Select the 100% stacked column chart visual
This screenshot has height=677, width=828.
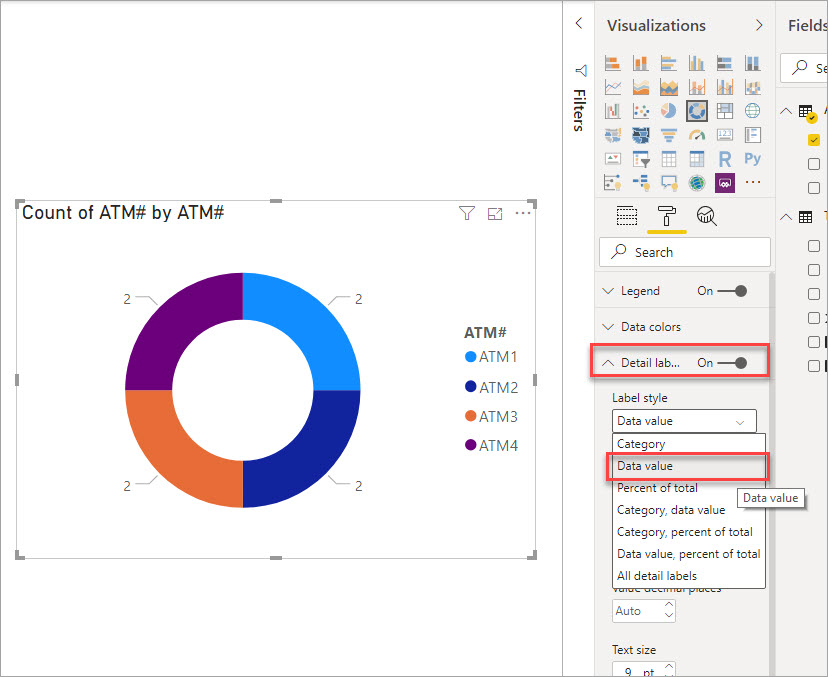pos(752,63)
